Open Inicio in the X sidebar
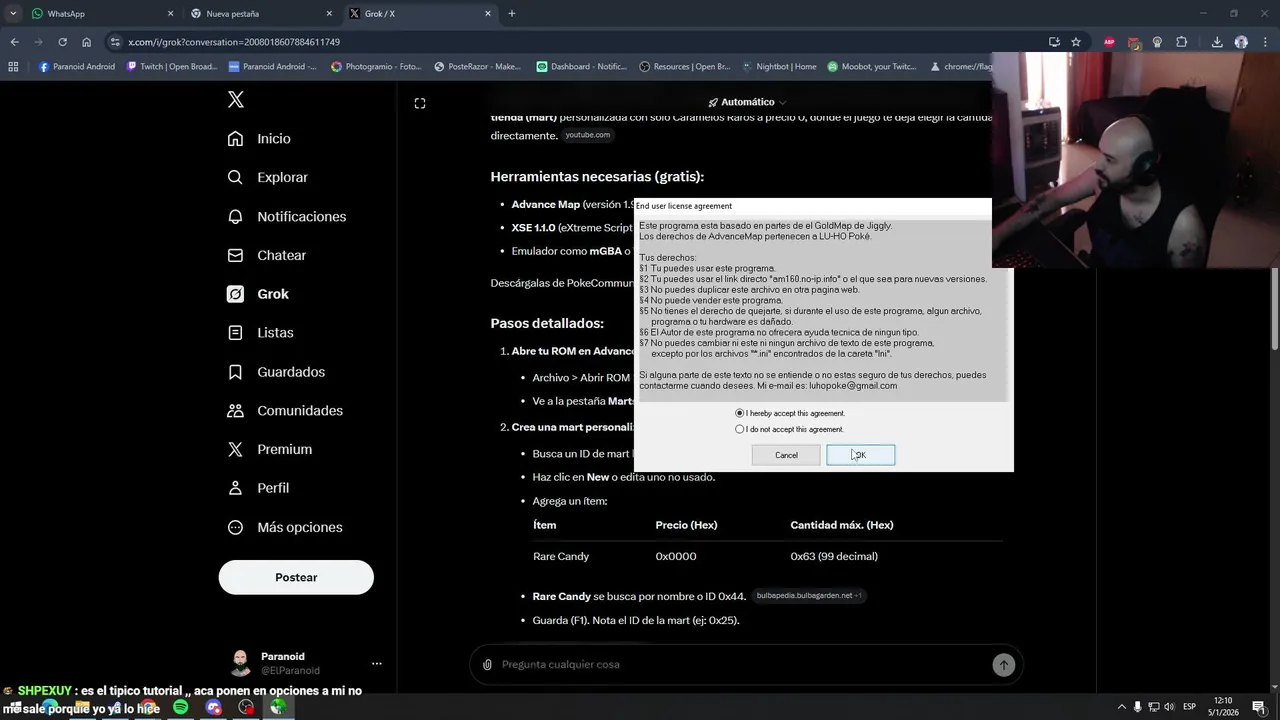Viewport: 1280px width, 720px height. [259, 138]
